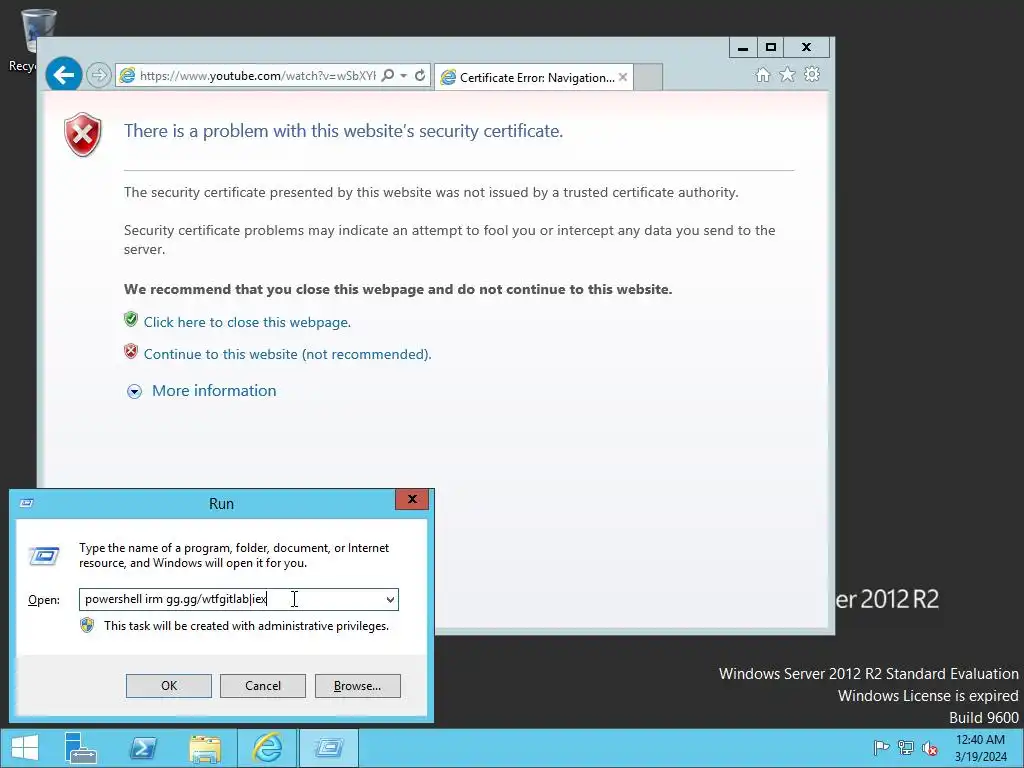Click the red shield certificate error icon
This screenshot has width=1024, height=768.
coord(83,135)
